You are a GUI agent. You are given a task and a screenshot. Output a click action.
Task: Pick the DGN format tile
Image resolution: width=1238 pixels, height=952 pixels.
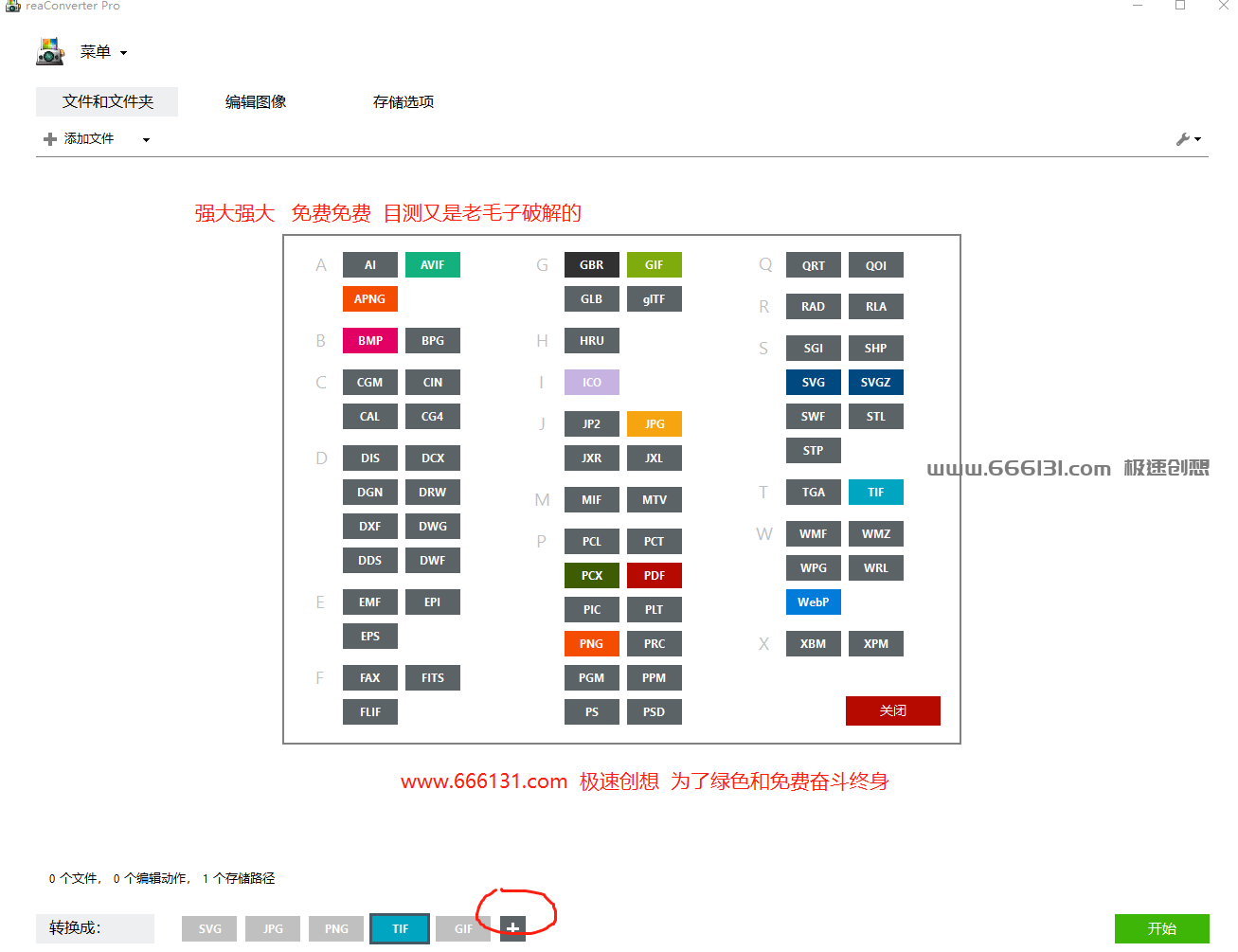(370, 493)
